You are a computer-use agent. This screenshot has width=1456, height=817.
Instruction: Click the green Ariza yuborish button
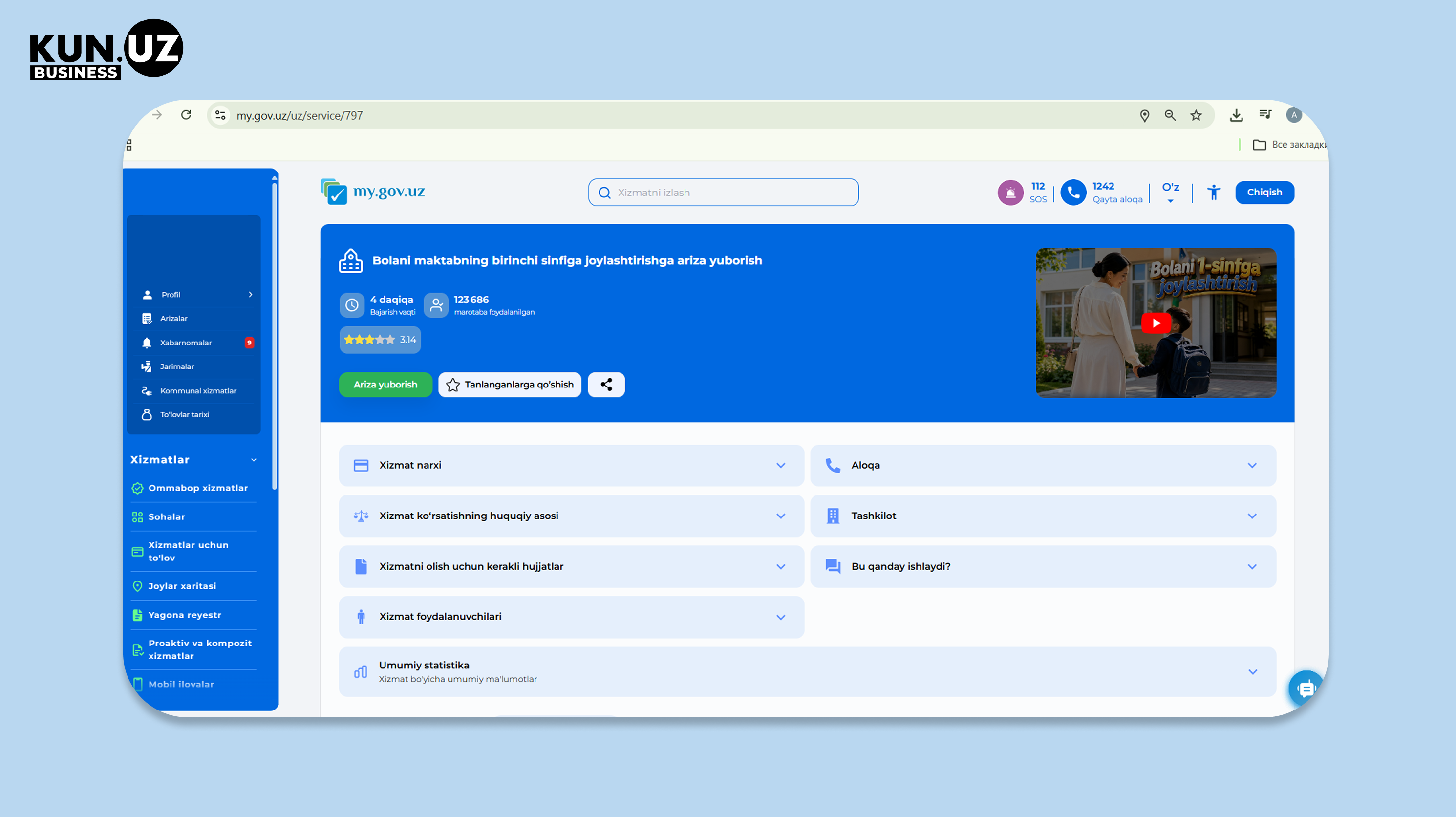[x=385, y=385]
